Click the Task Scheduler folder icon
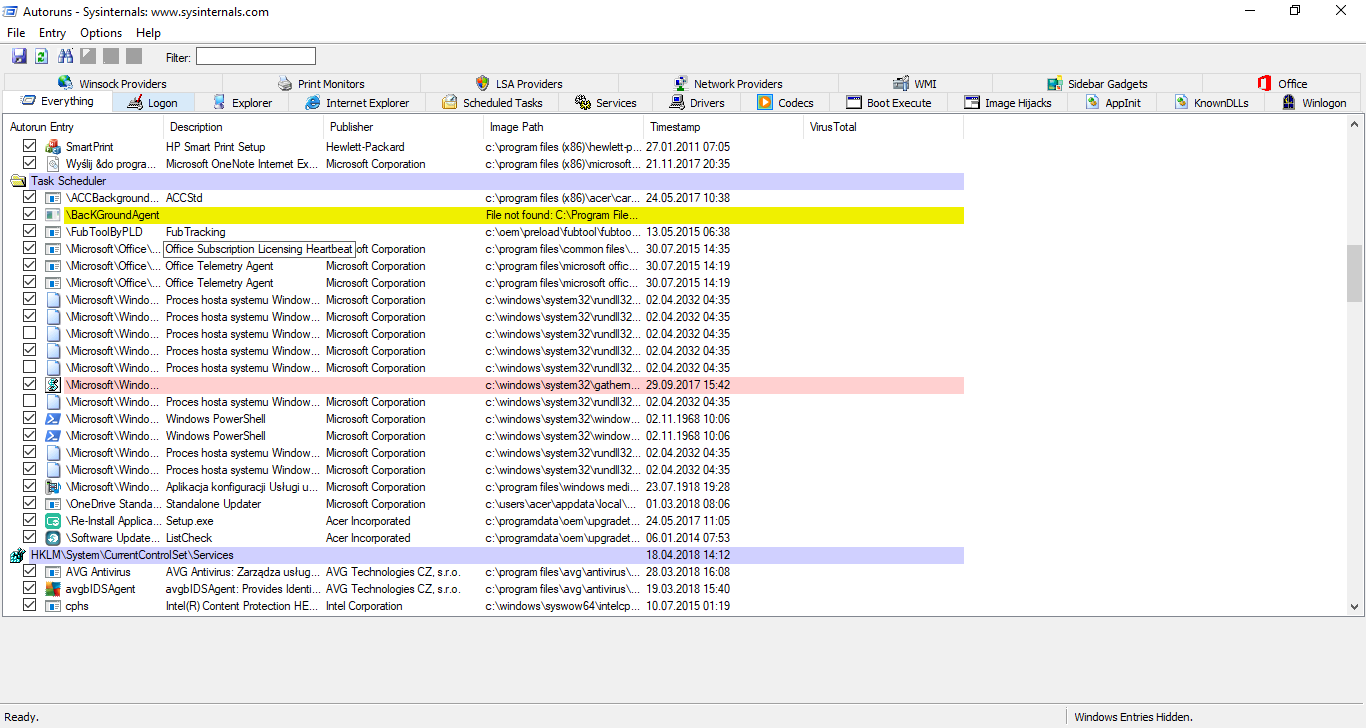The image size is (1366, 728). [18, 181]
